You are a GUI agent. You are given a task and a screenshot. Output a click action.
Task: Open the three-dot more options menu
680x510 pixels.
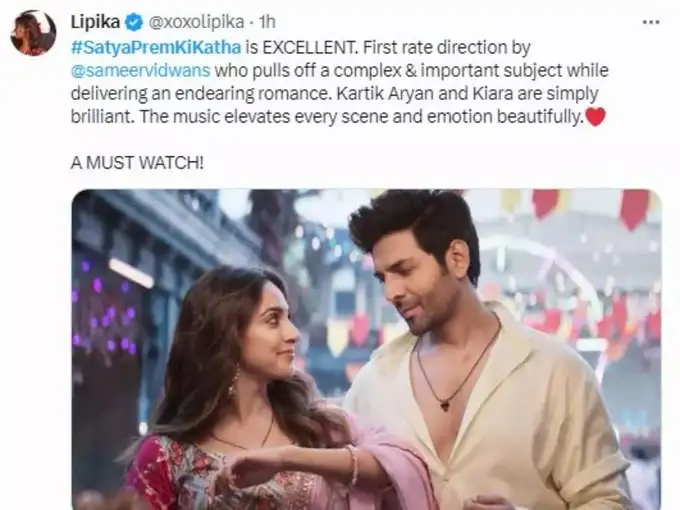[651, 22]
